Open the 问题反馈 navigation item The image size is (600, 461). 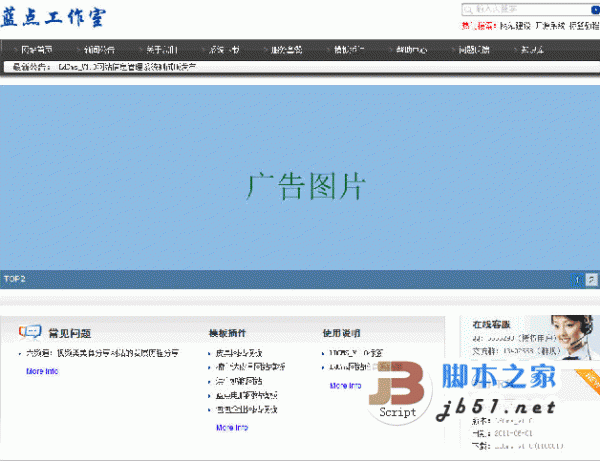point(474,50)
